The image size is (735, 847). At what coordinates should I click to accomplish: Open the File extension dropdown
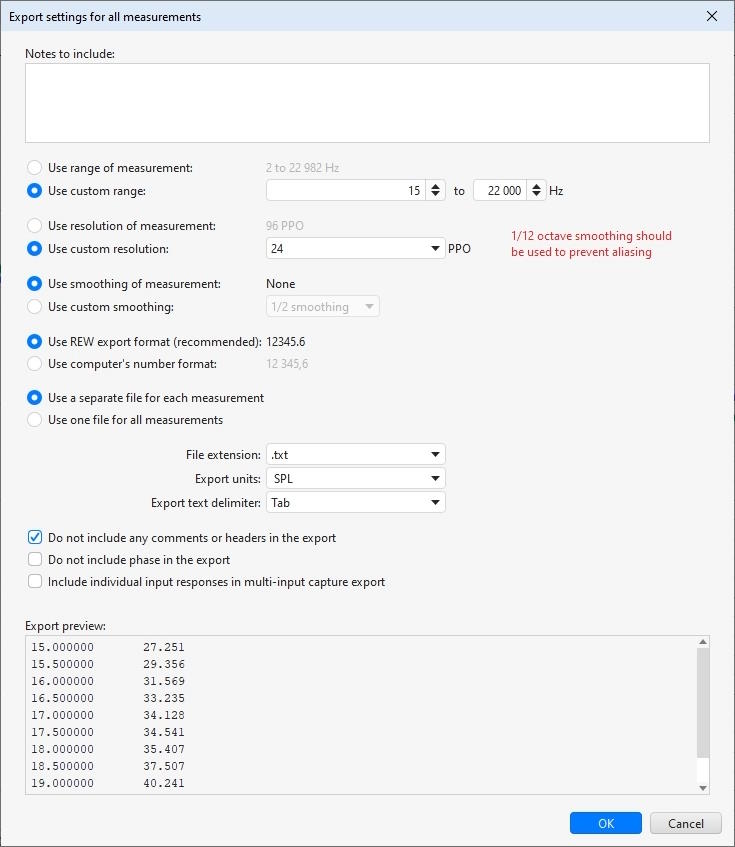point(435,455)
